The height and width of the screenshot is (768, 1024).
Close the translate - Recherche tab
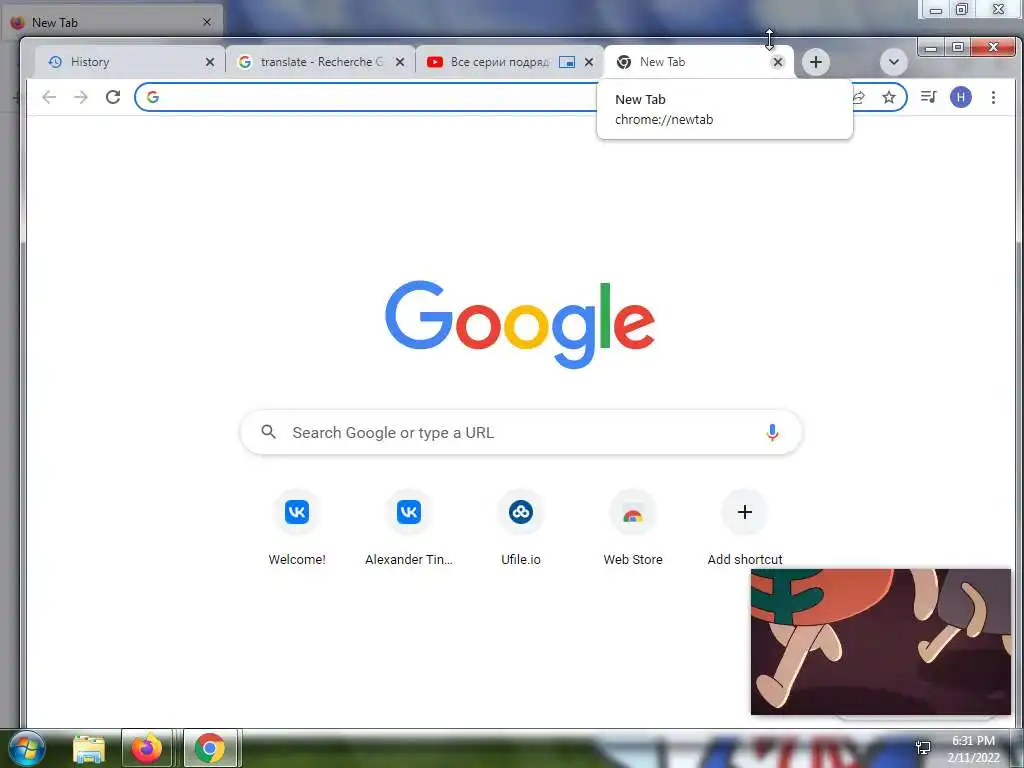click(400, 62)
